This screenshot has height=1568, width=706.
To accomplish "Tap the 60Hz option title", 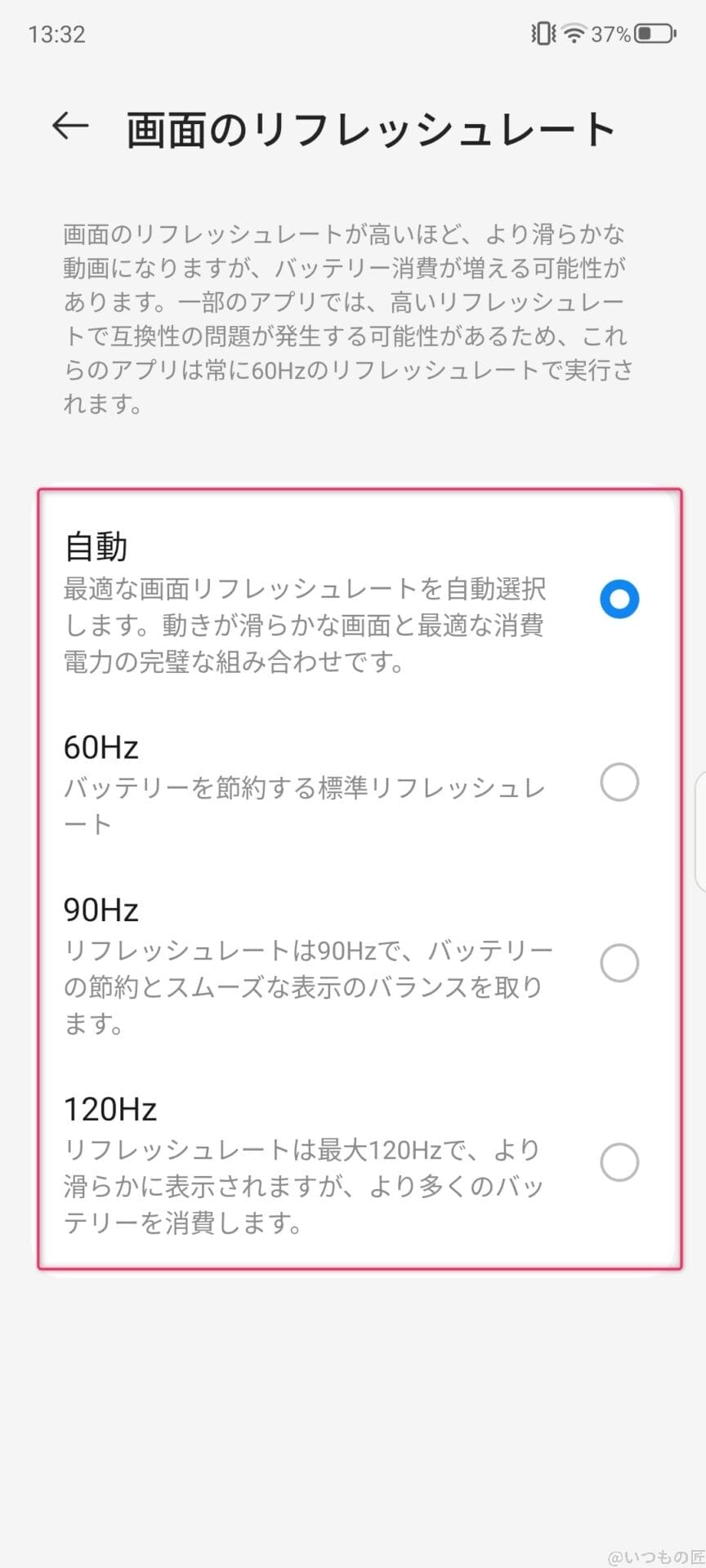I will (101, 747).
